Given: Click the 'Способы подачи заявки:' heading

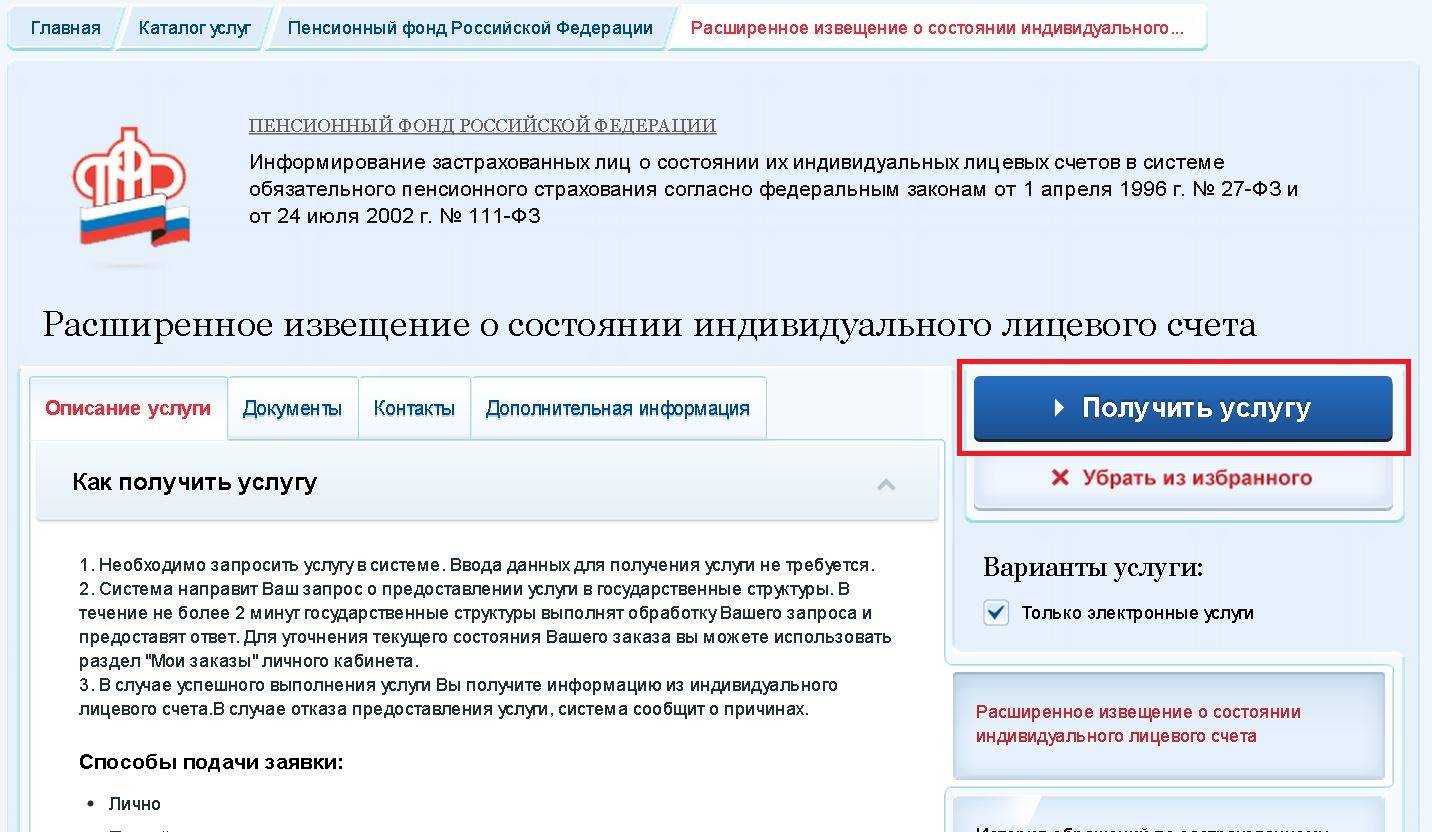Looking at the screenshot, I should coord(211,762).
